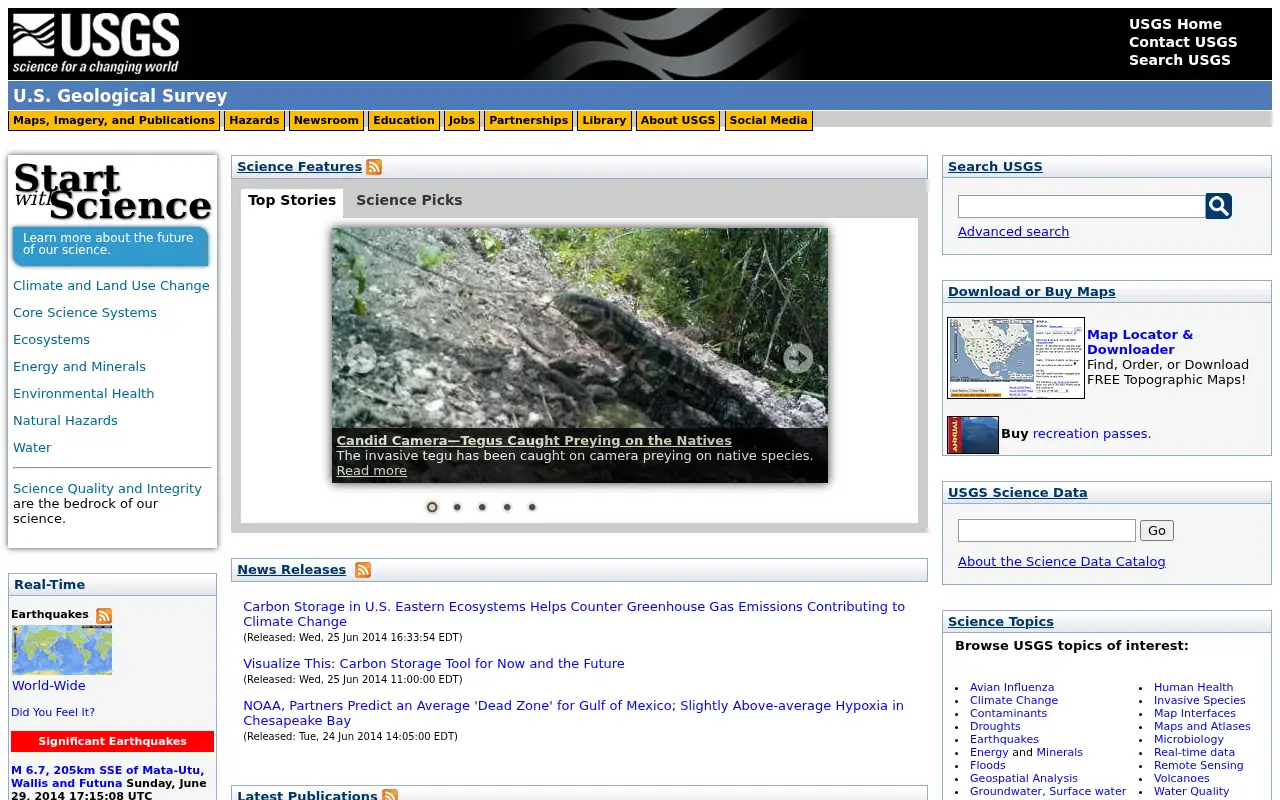The width and height of the screenshot is (1280, 800).
Task: Read more about the tegu story
Action: click(x=371, y=471)
